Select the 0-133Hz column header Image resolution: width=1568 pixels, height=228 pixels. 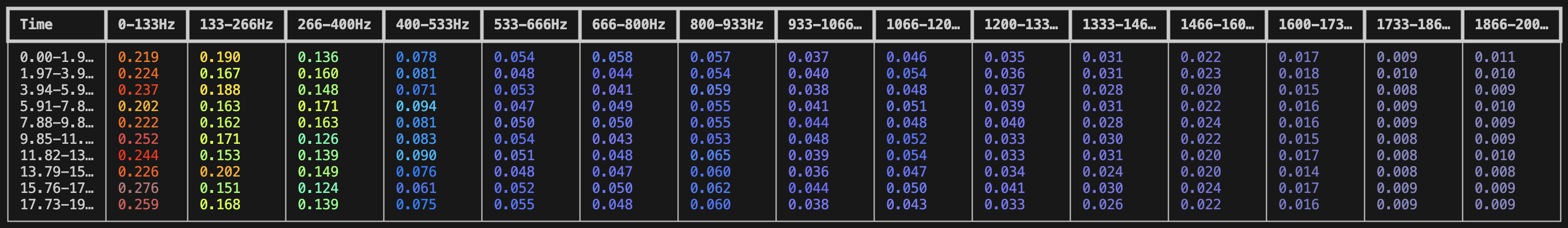[146, 25]
